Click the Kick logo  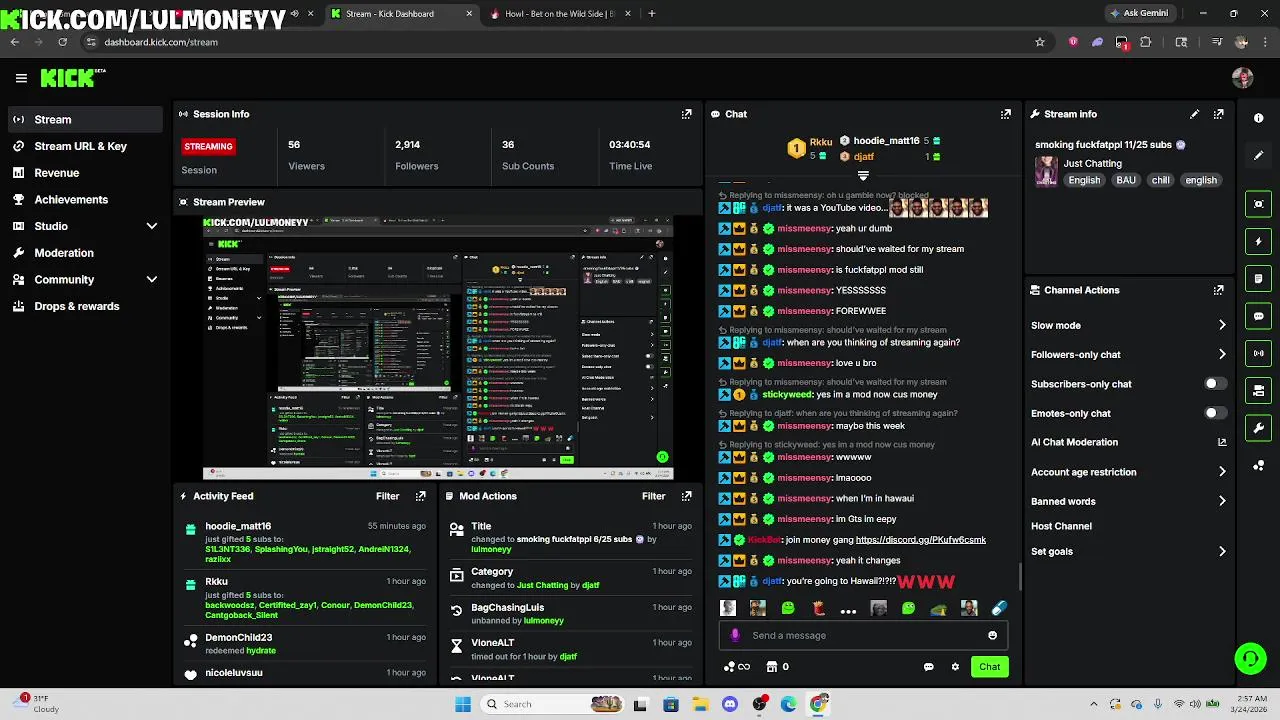(73, 78)
